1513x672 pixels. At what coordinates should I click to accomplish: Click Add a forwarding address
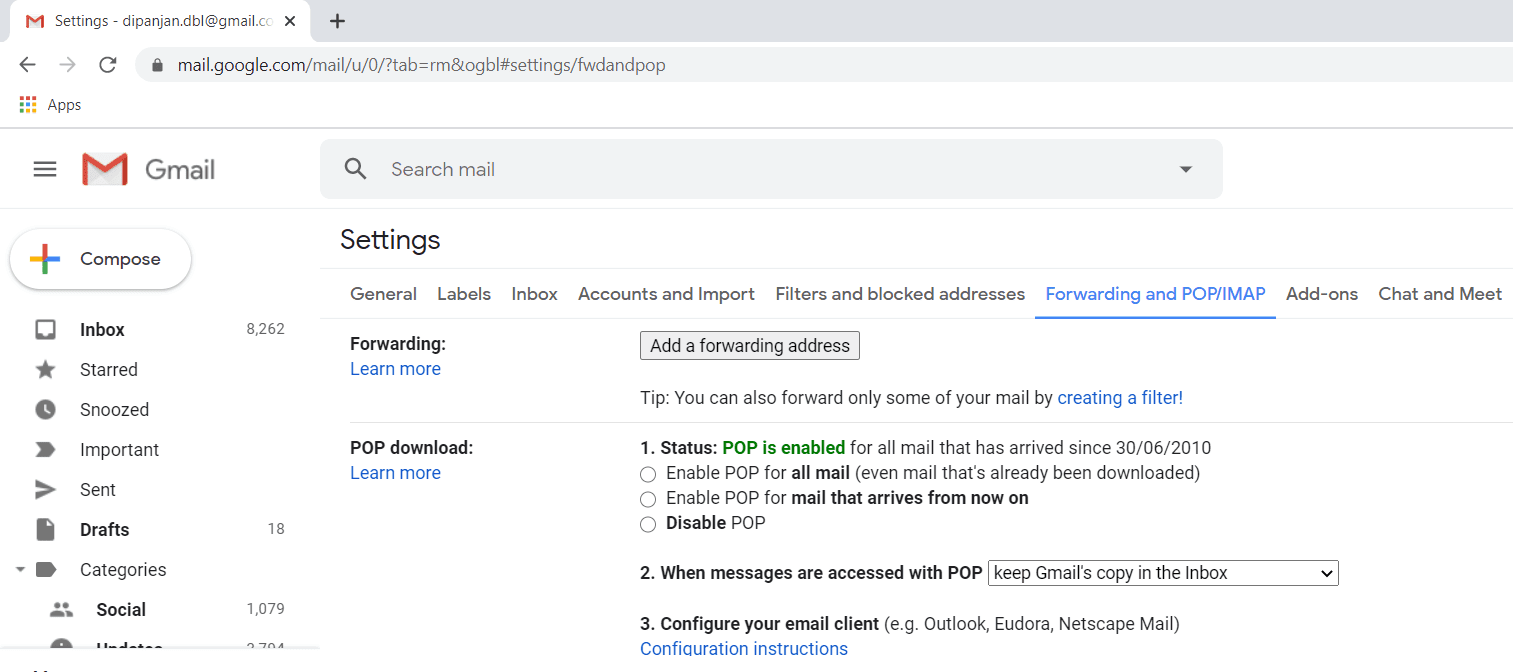tap(749, 345)
